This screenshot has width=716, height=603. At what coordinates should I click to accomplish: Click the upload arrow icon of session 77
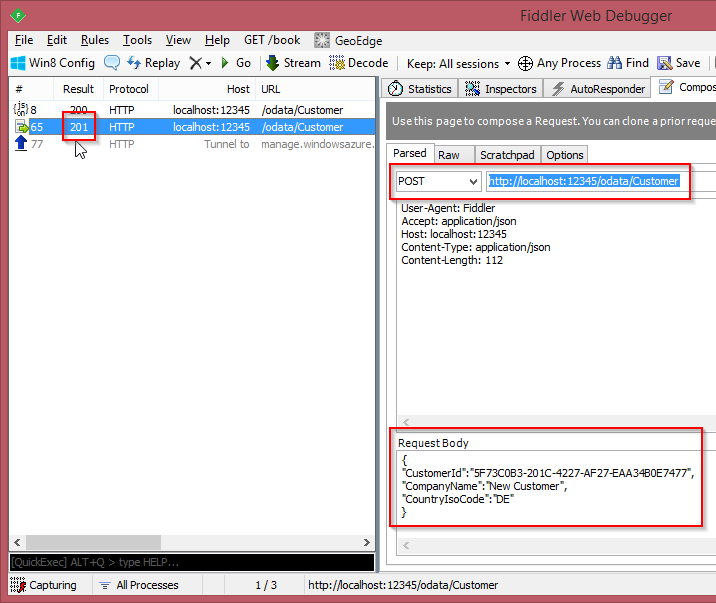[21, 143]
